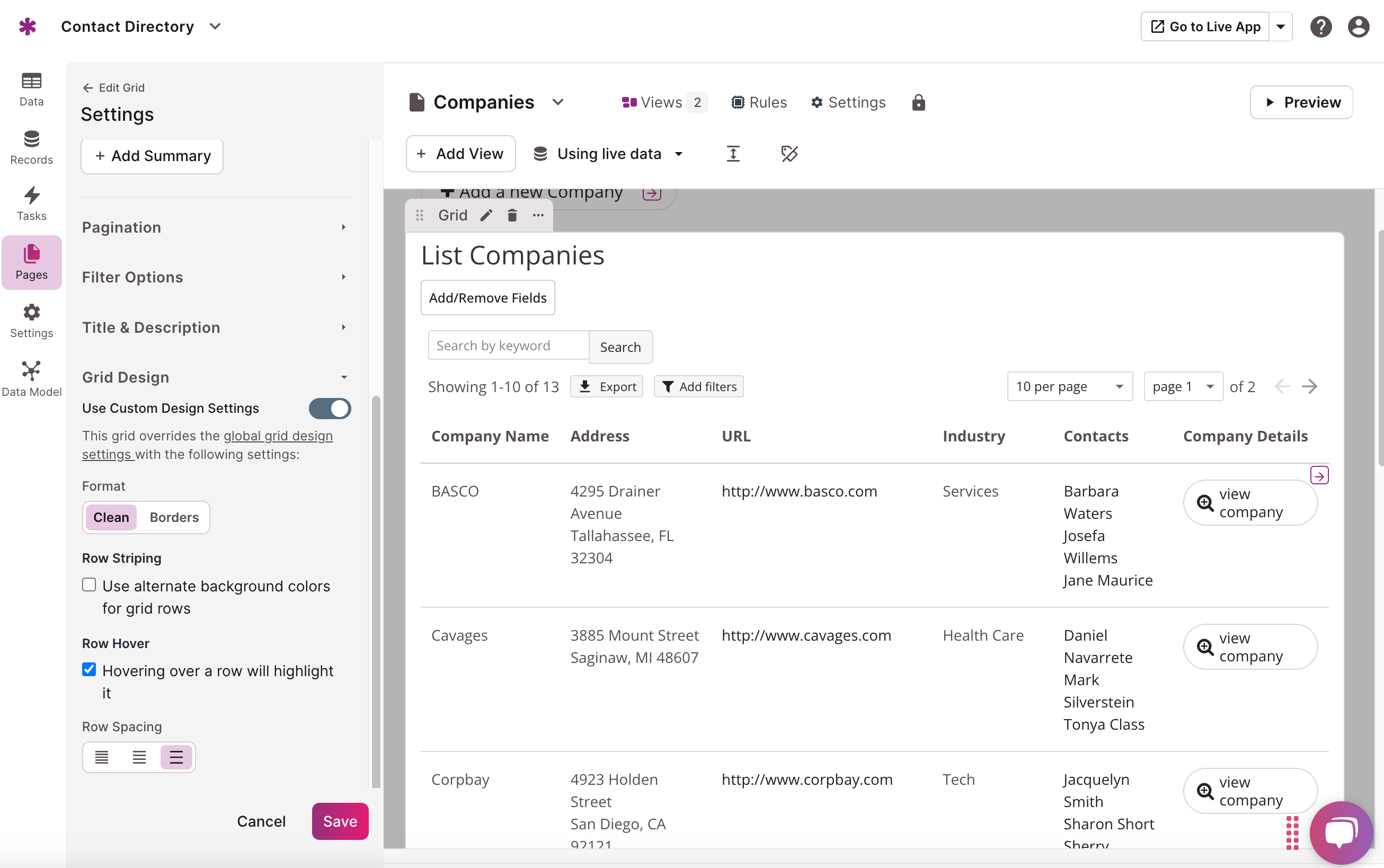Click Go to Live App button

(x=1205, y=26)
